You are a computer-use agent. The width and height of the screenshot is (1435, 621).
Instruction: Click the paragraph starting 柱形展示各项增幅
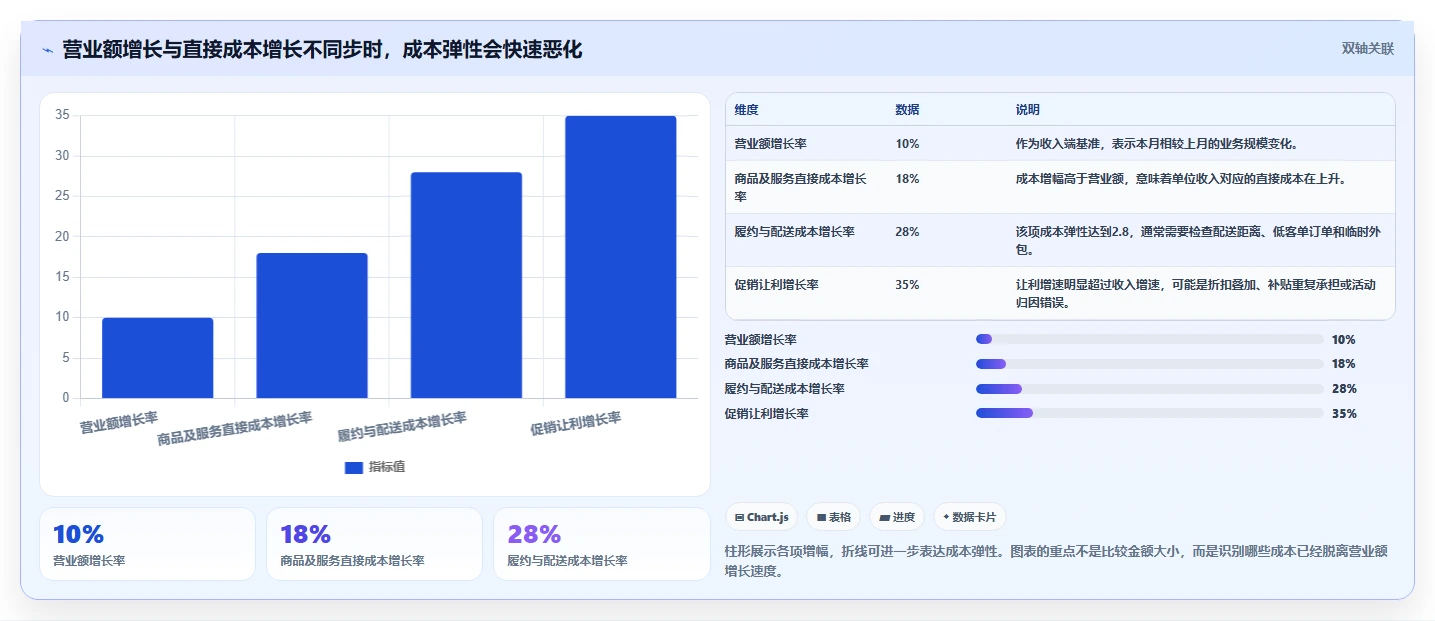point(1056,561)
